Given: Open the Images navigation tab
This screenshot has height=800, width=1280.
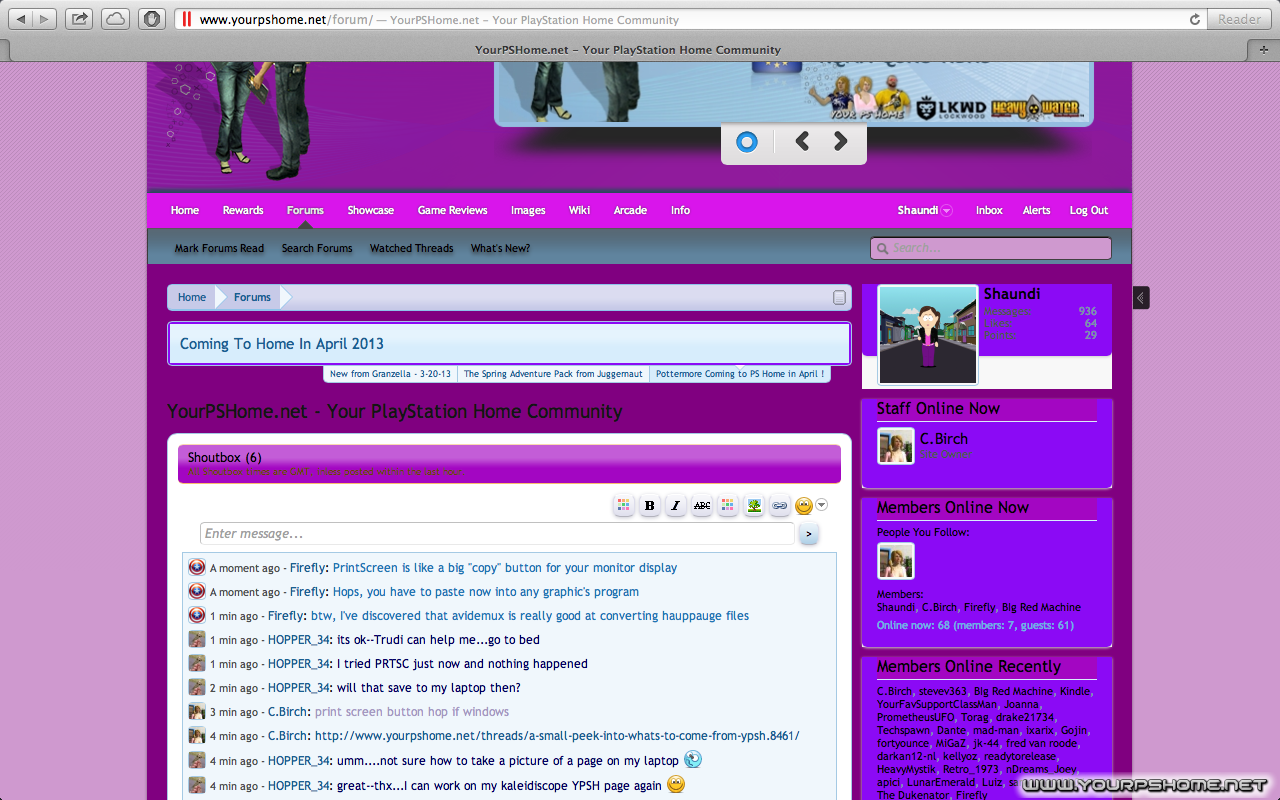Looking at the screenshot, I should tap(528, 210).
